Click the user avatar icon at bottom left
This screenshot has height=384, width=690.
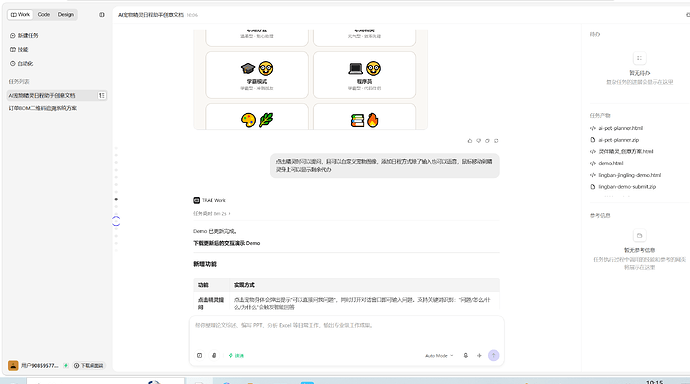click(x=13, y=365)
